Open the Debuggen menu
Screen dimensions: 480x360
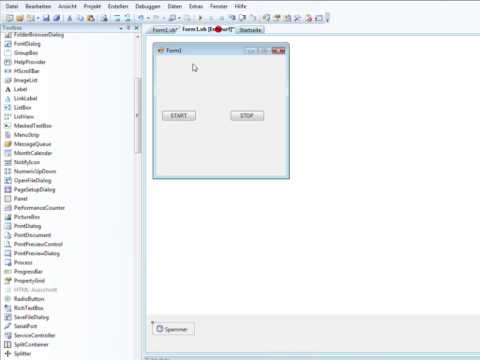pyautogui.click(x=148, y=6)
